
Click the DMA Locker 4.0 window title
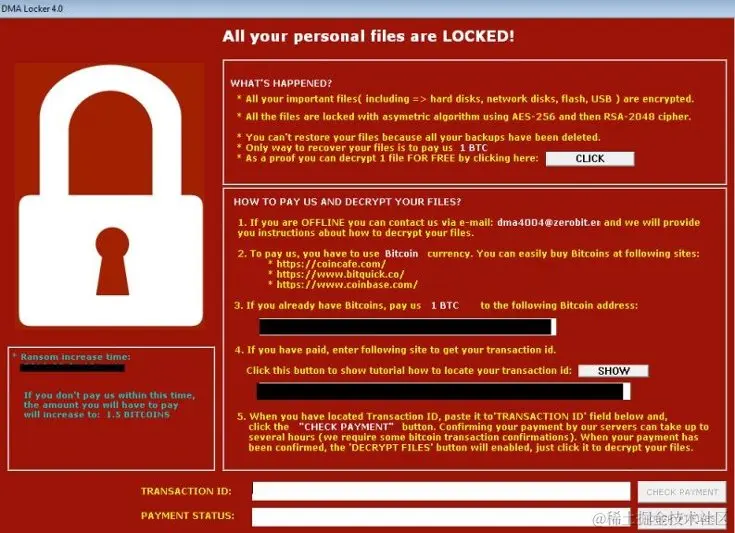(x=32, y=8)
